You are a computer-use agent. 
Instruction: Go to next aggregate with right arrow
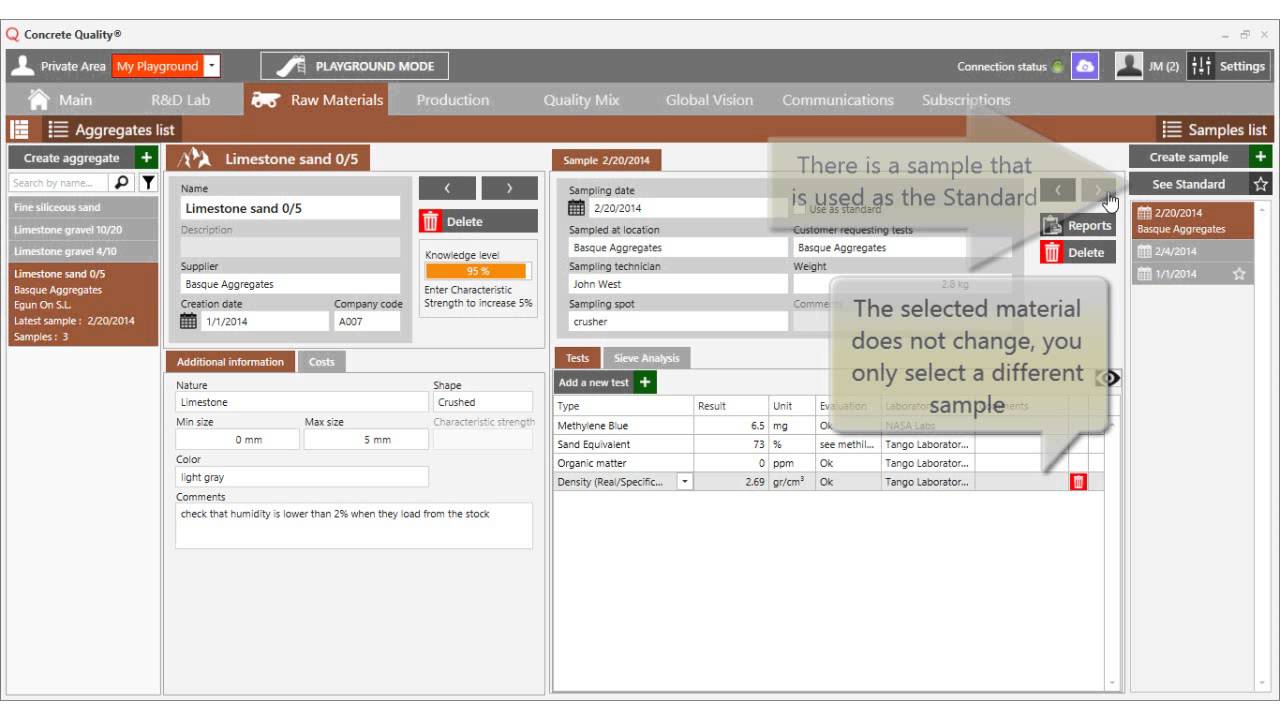509,188
